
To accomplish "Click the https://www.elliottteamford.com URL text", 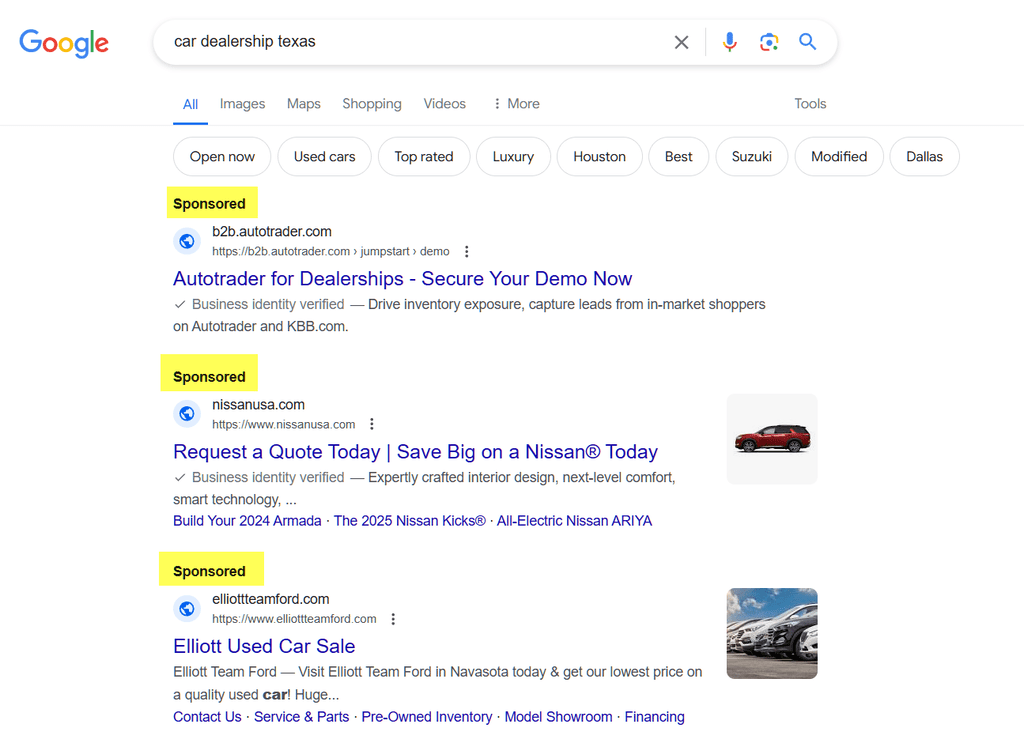I will (294, 619).
